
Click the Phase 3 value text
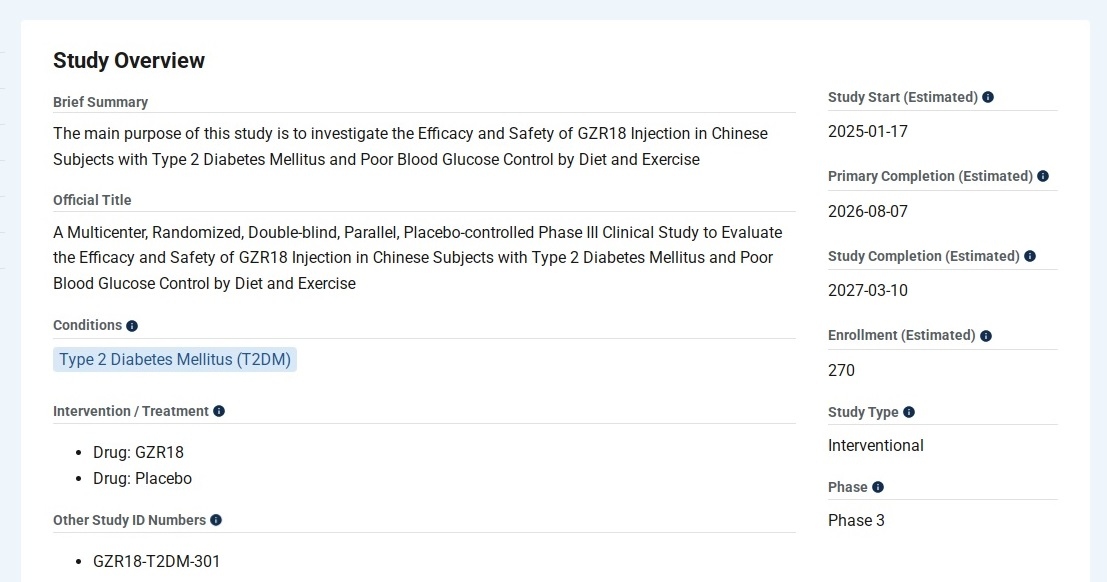pyautogui.click(x=856, y=520)
